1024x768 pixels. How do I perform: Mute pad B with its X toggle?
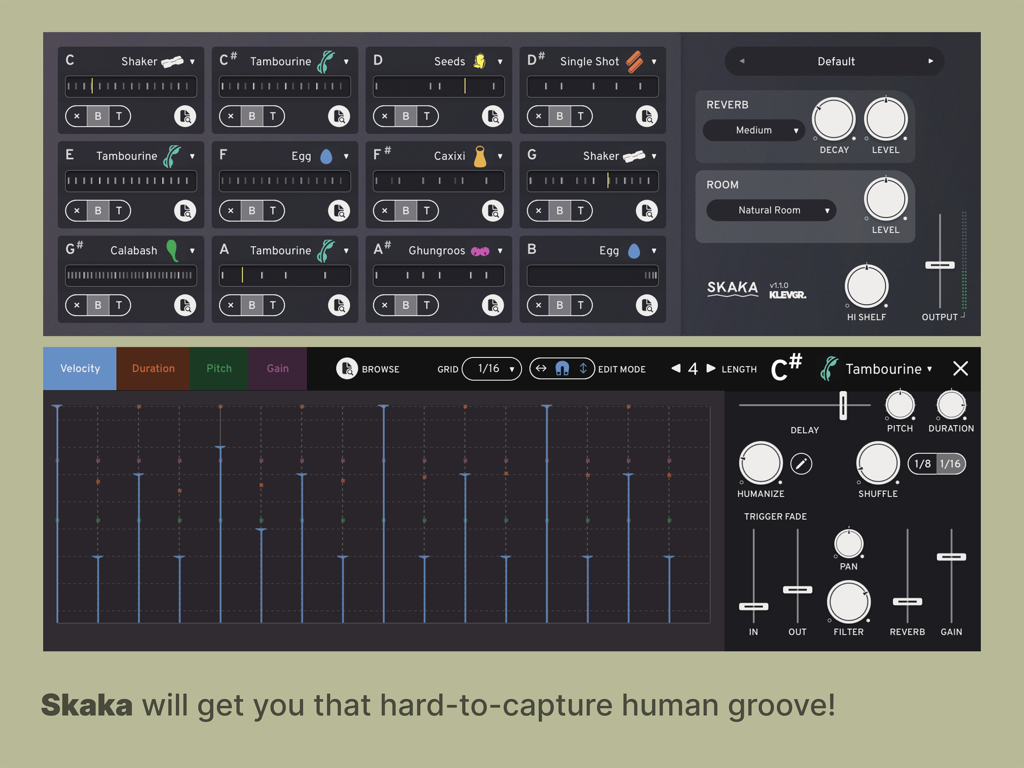[x=539, y=305]
